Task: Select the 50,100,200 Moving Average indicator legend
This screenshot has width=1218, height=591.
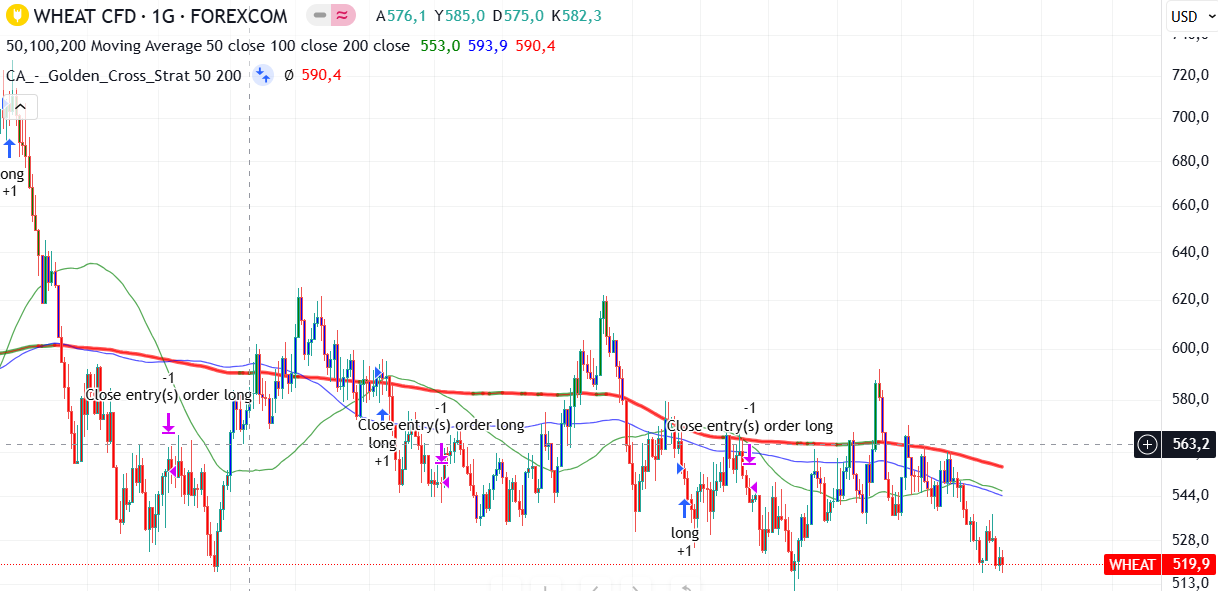Action: 208,46
